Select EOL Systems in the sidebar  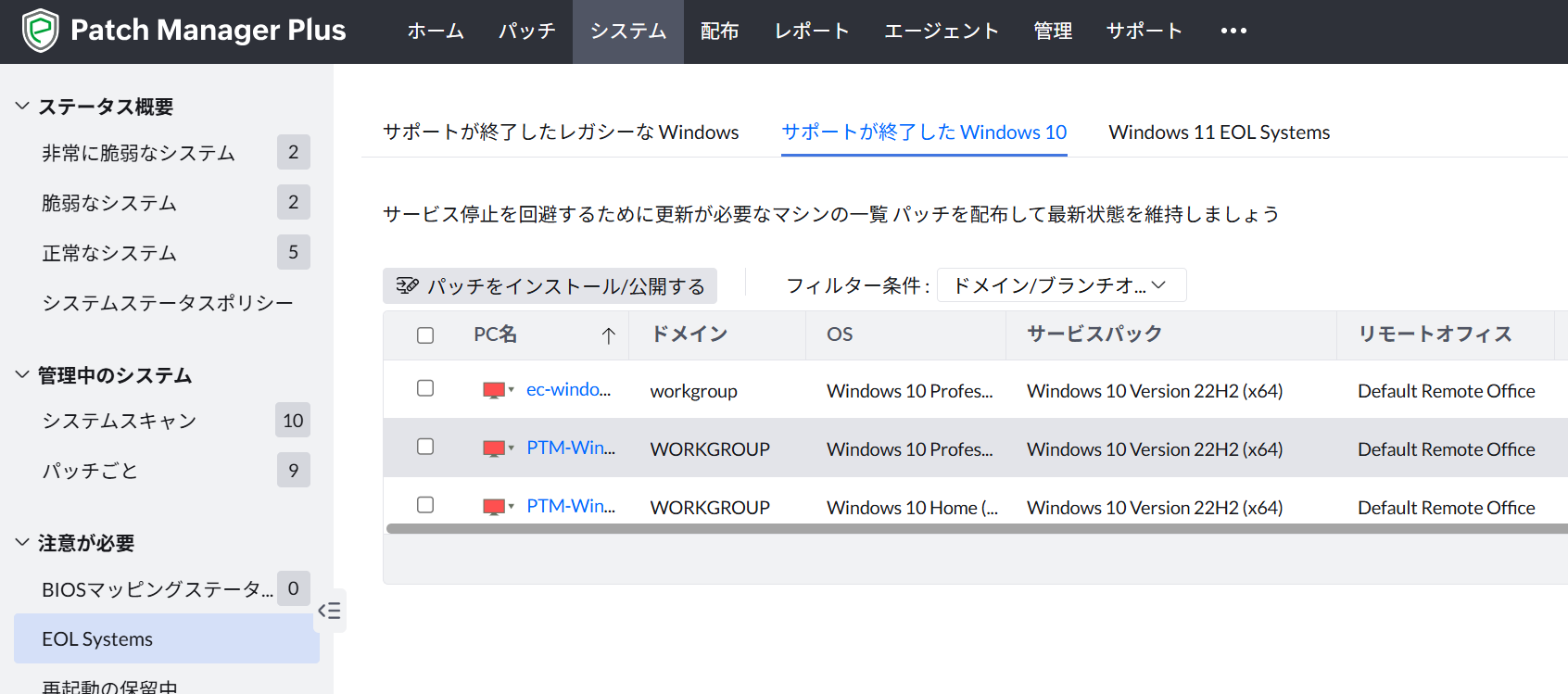click(x=167, y=638)
